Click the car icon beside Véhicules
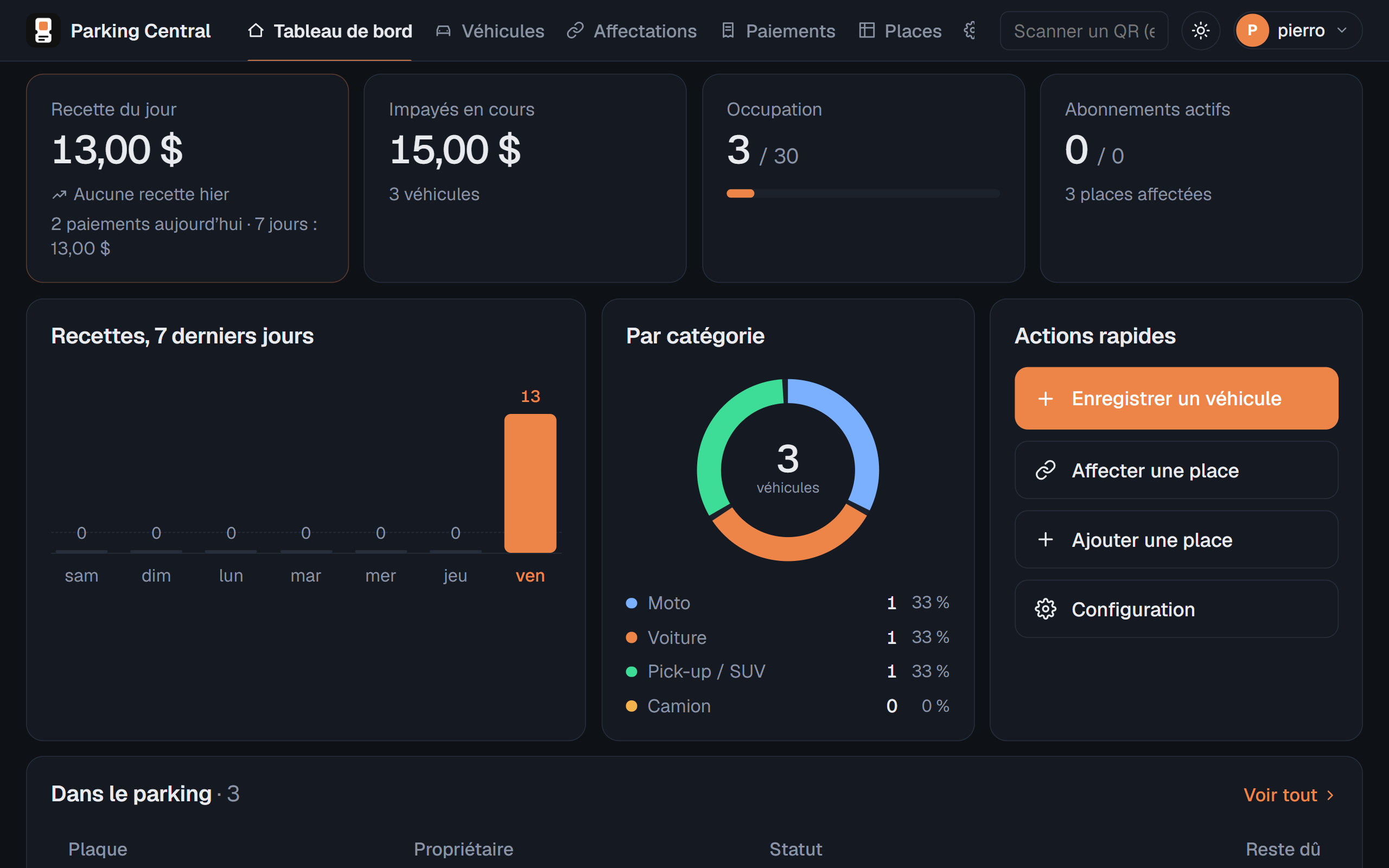 coord(443,30)
